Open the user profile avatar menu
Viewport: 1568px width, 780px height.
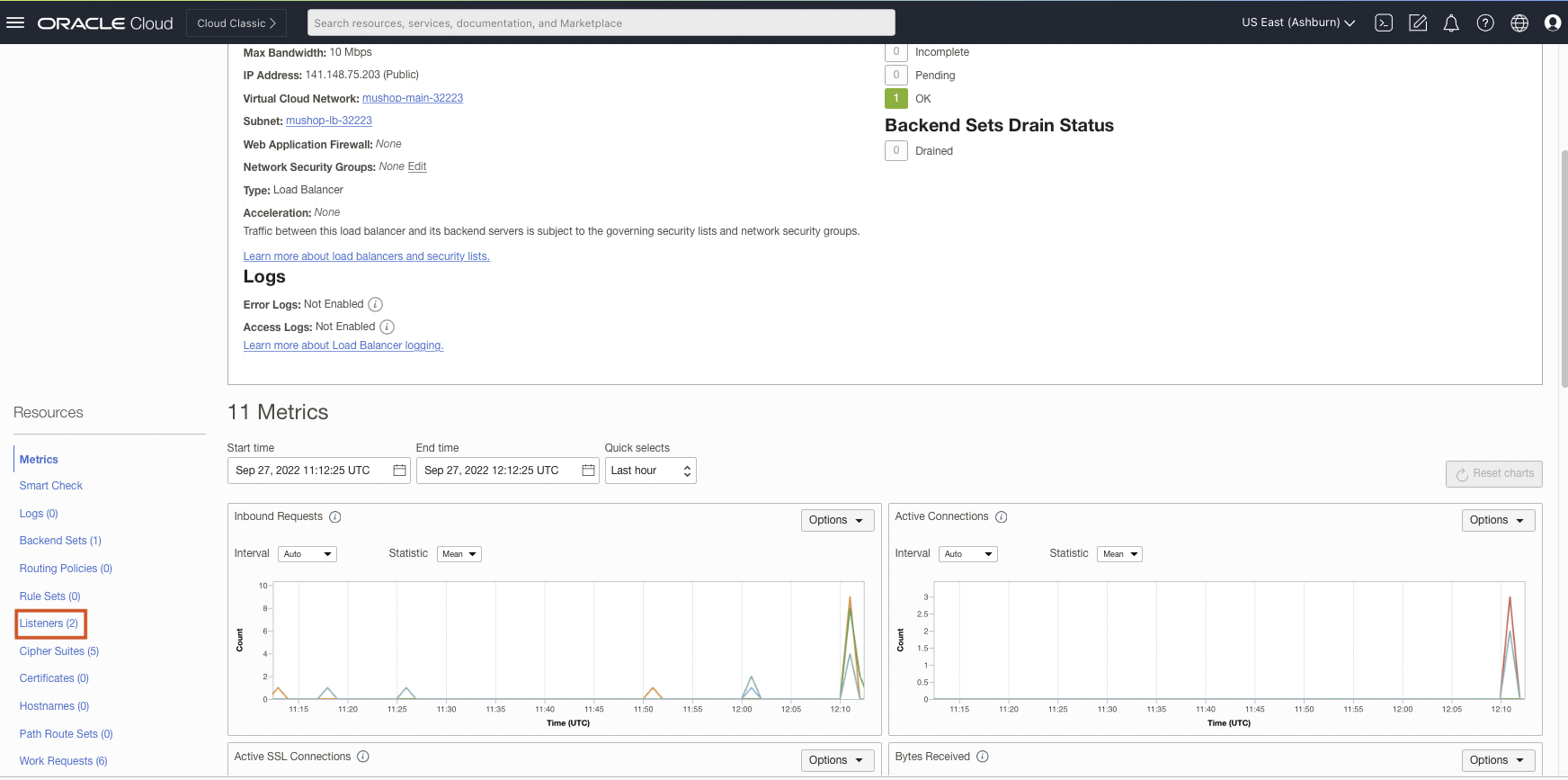click(x=1553, y=23)
